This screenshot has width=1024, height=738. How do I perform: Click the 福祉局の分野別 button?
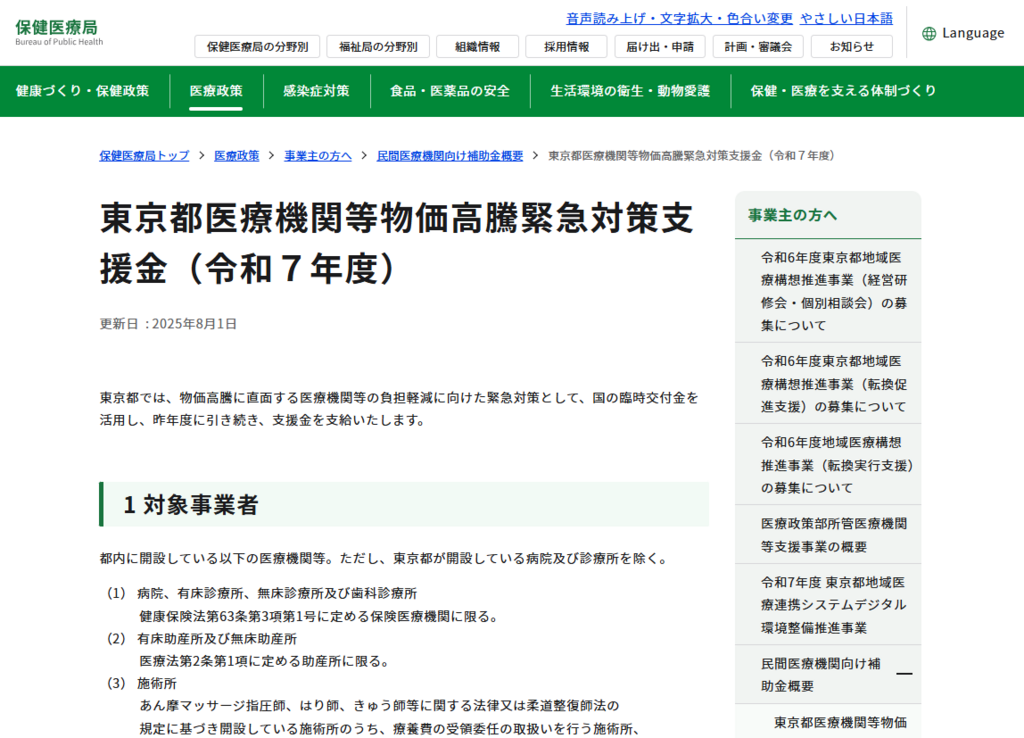pos(378,46)
